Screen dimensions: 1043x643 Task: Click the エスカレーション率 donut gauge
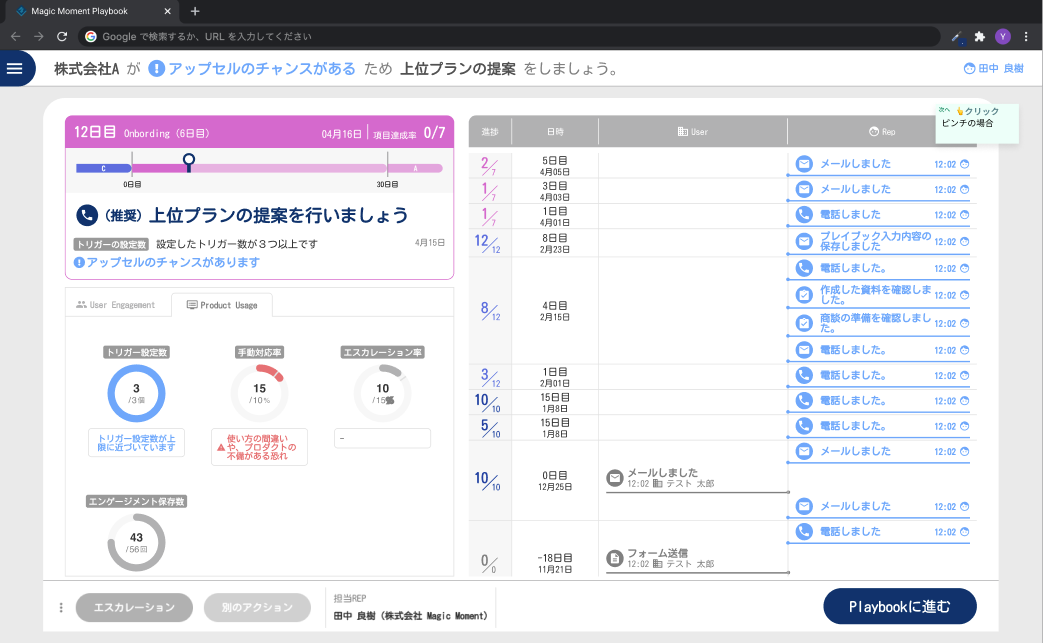click(x=382, y=393)
